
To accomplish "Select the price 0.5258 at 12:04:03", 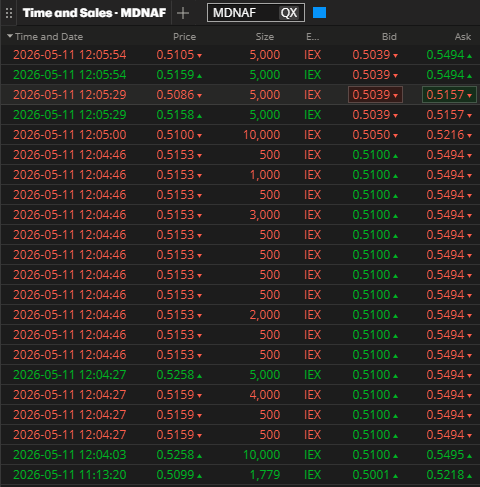I will click(179, 455).
